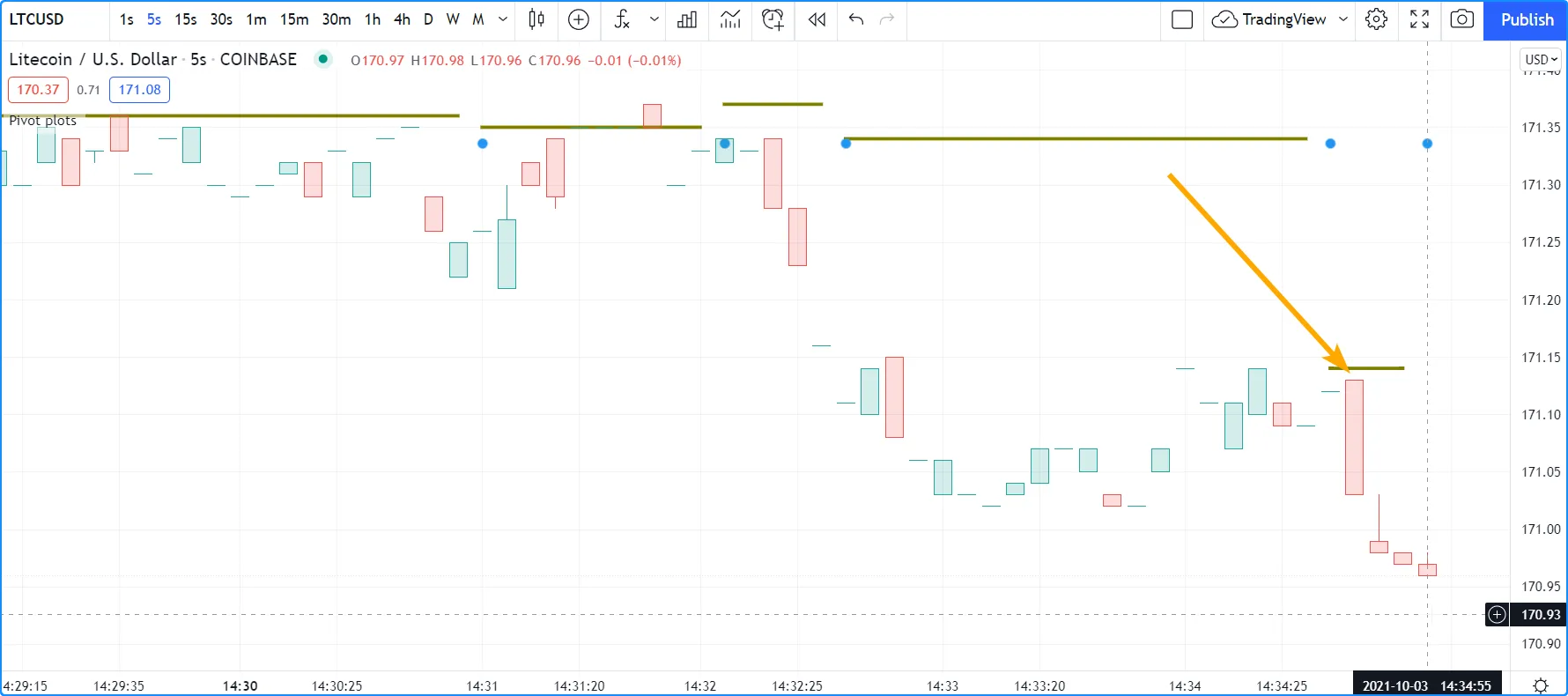Toggle the green market status dot
The width and height of the screenshot is (1568, 696).
click(x=323, y=59)
